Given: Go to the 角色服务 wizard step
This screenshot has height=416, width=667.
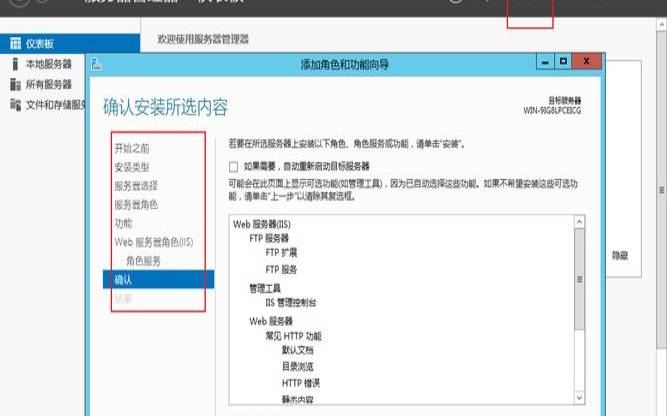Looking at the screenshot, I should (143, 261).
